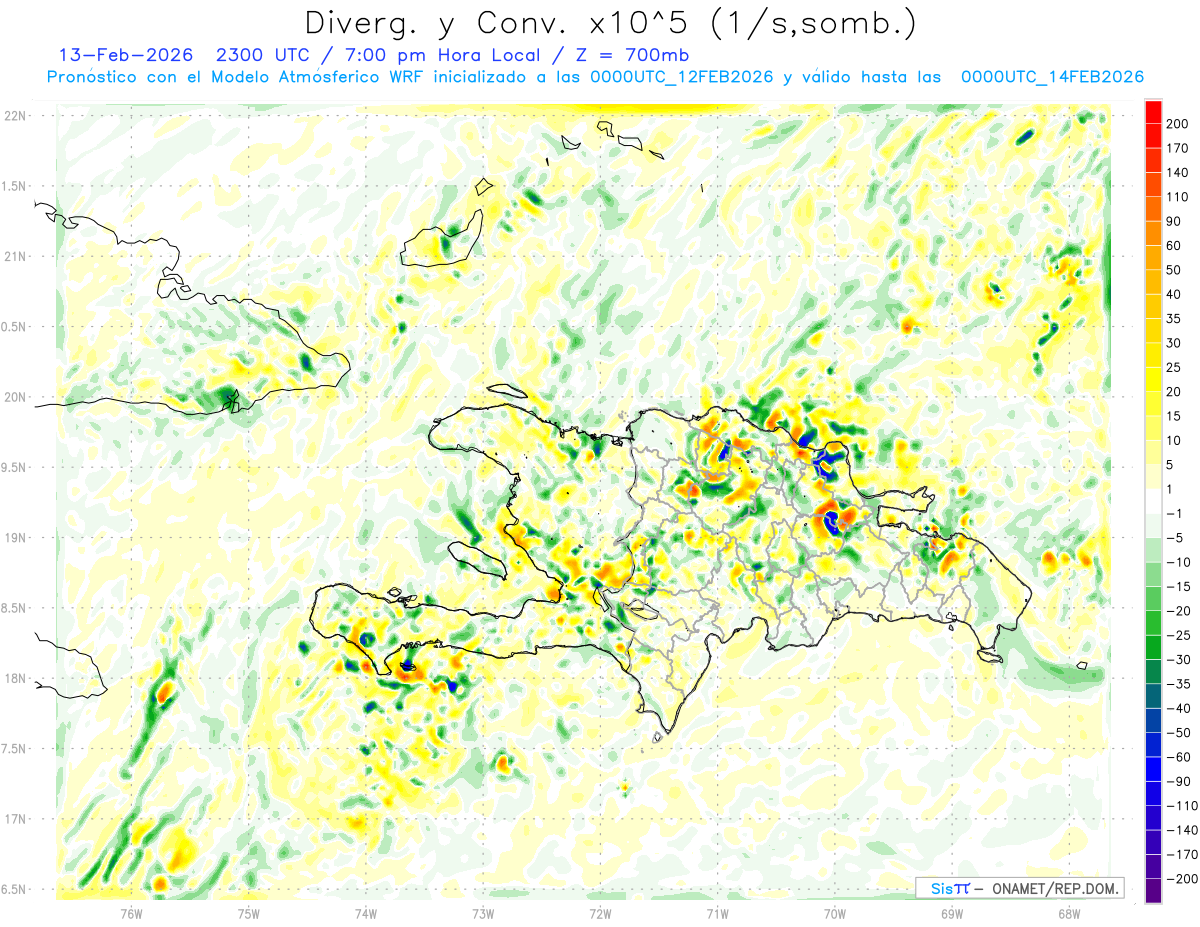
Task: Click the "6.5N" latitude label
Action: [15, 889]
